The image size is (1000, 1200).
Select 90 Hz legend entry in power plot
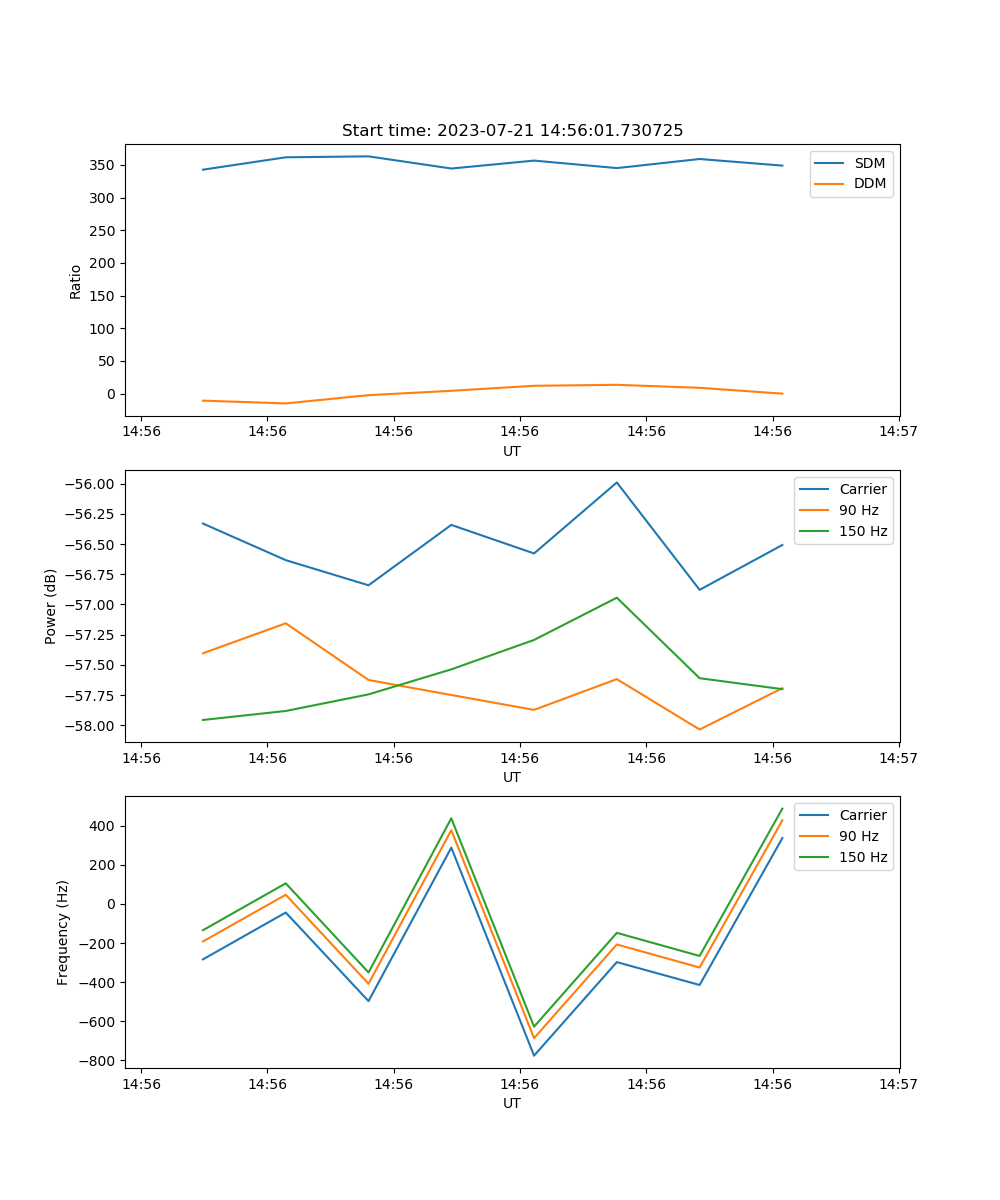click(858, 510)
